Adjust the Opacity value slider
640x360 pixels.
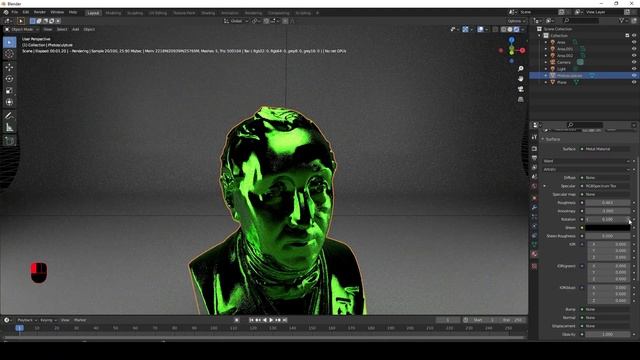[x=607, y=334]
